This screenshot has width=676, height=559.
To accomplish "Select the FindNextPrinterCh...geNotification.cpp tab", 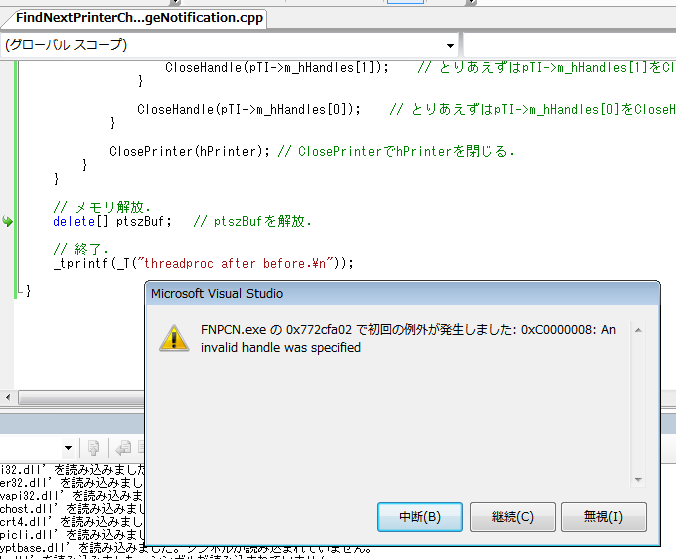I will [139, 18].
